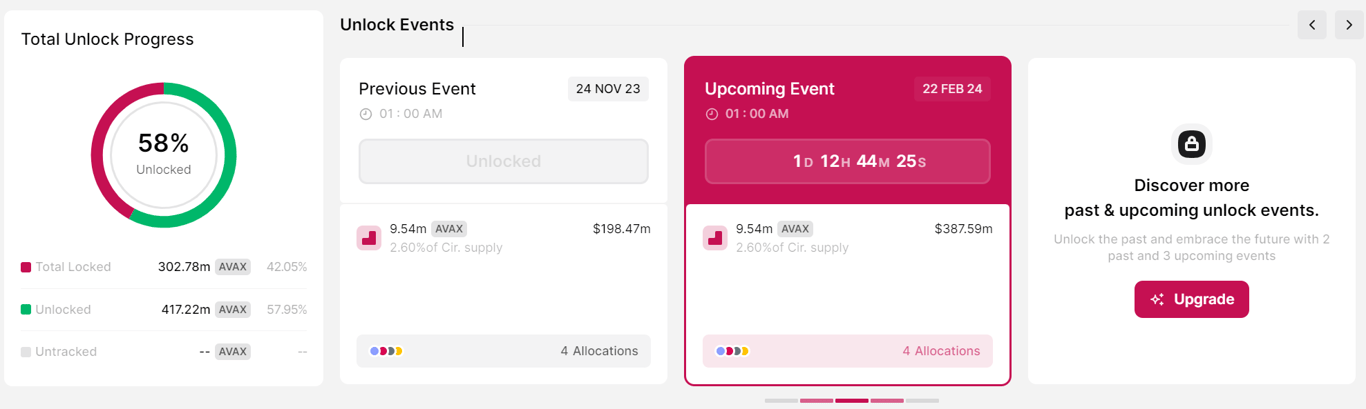Viewport: 1366px width, 409px height.
Task: Select the 22 FEB 24 date badge
Action: point(952,89)
